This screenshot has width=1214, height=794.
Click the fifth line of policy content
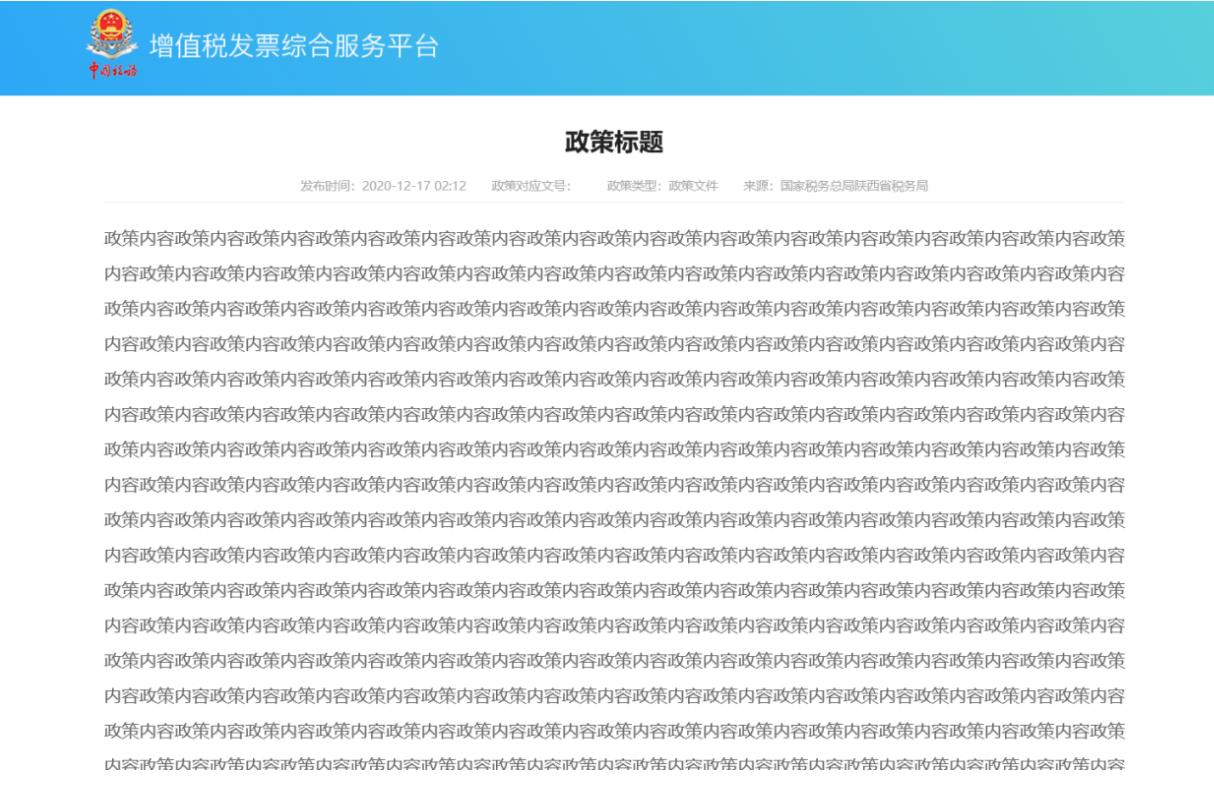tap(614, 379)
